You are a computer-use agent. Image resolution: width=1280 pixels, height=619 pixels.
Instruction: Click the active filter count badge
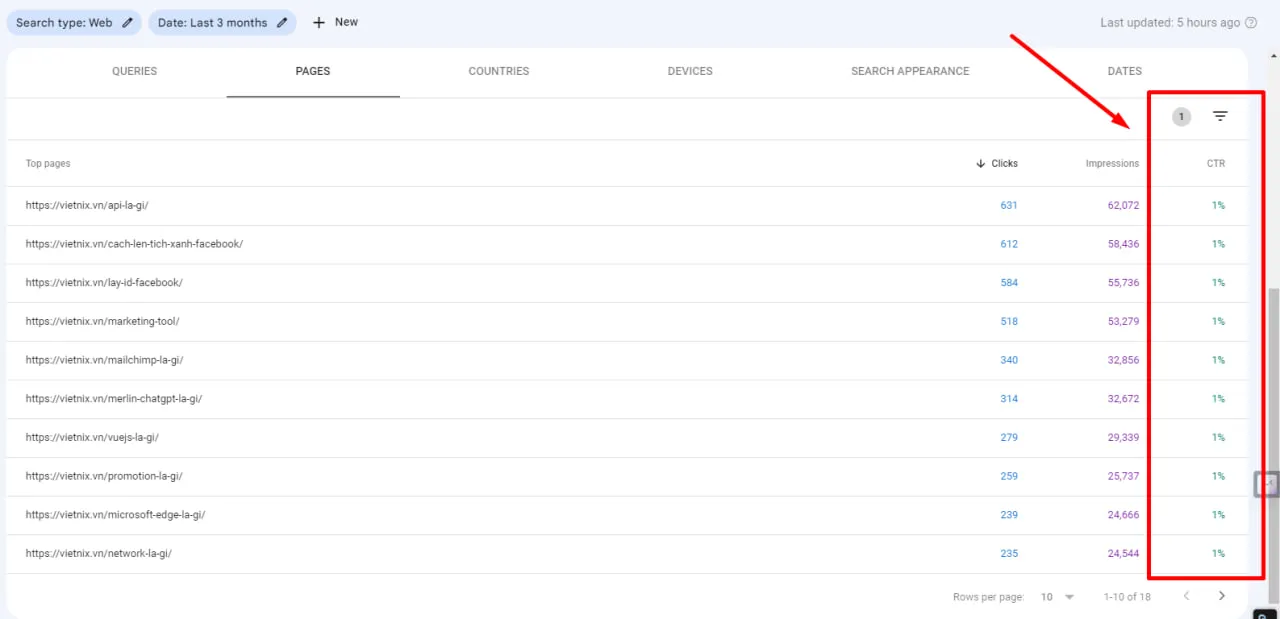click(x=1181, y=117)
